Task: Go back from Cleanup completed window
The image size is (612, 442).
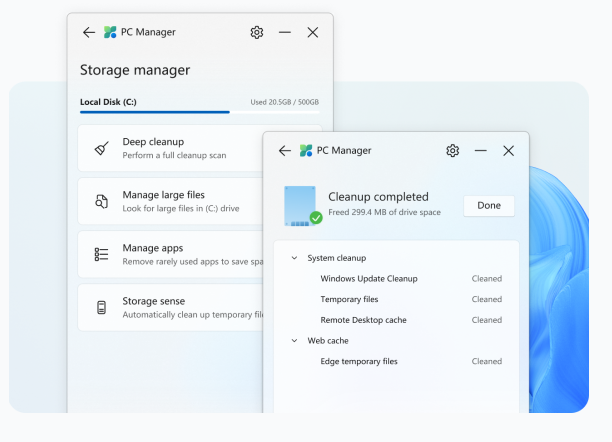Action: pyautogui.click(x=285, y=150)
